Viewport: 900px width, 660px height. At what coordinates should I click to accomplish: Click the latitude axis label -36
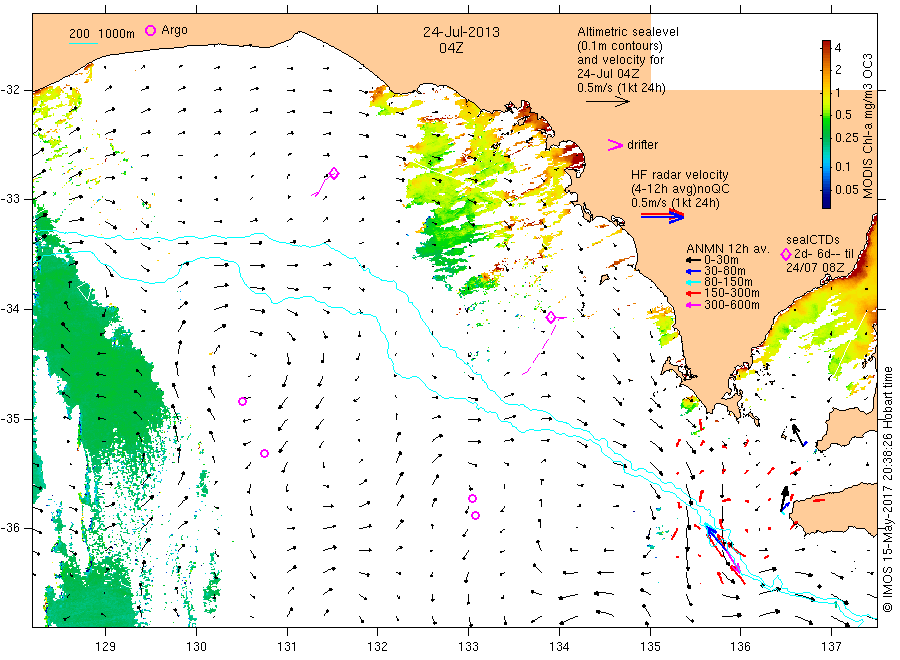10,528
